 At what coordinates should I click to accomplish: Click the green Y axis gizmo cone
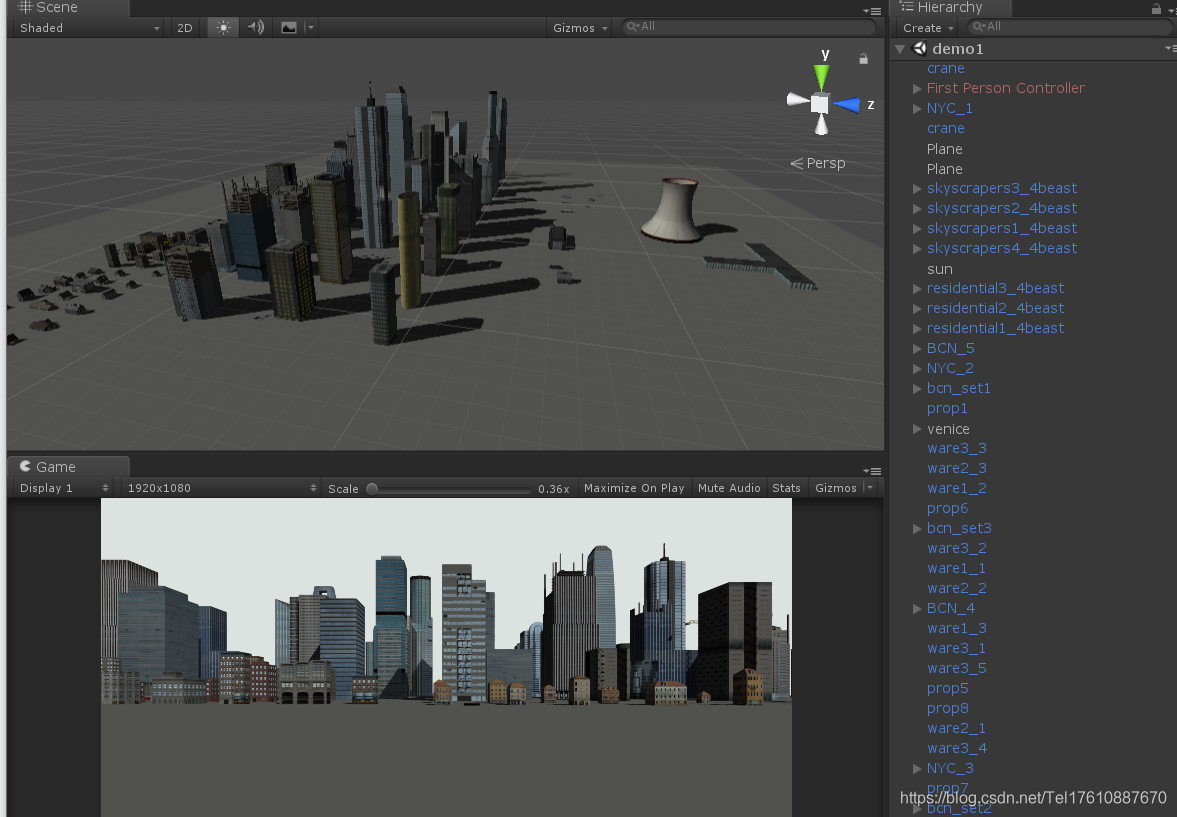(821, 76)
